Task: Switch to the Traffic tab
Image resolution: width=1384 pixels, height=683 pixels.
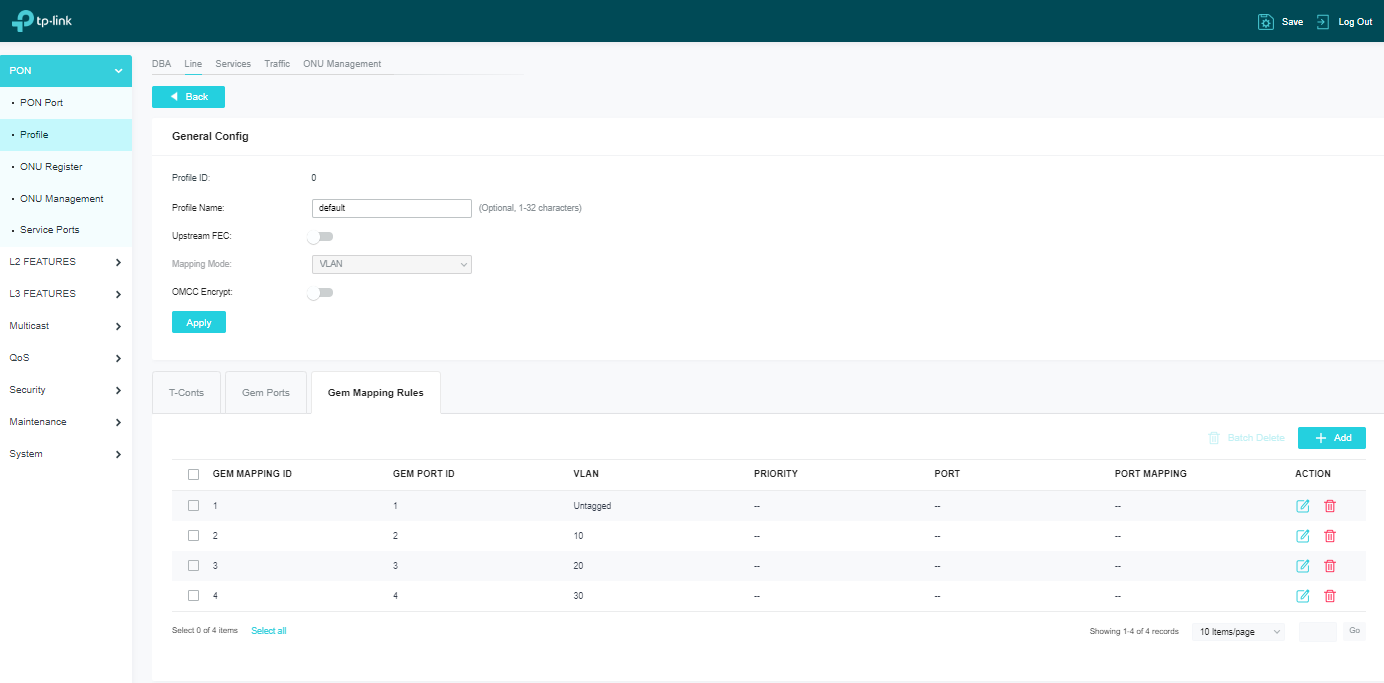Action: tap(277, 64)
